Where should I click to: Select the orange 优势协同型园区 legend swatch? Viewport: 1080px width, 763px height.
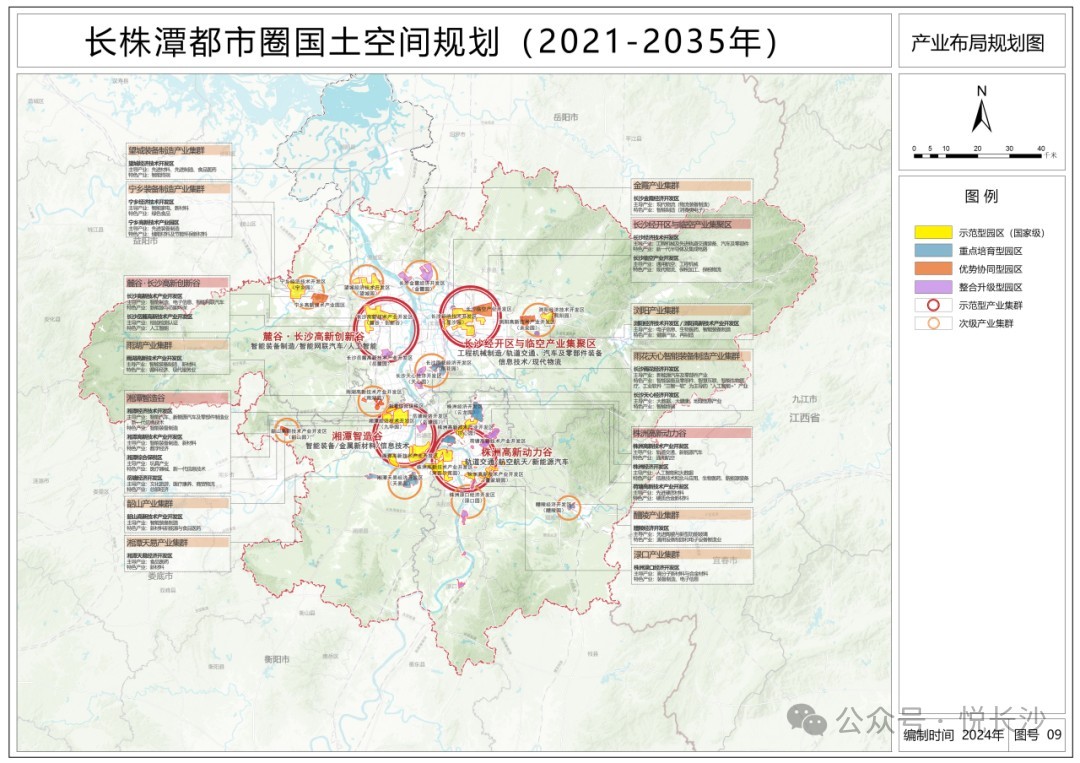coord(933,269)
